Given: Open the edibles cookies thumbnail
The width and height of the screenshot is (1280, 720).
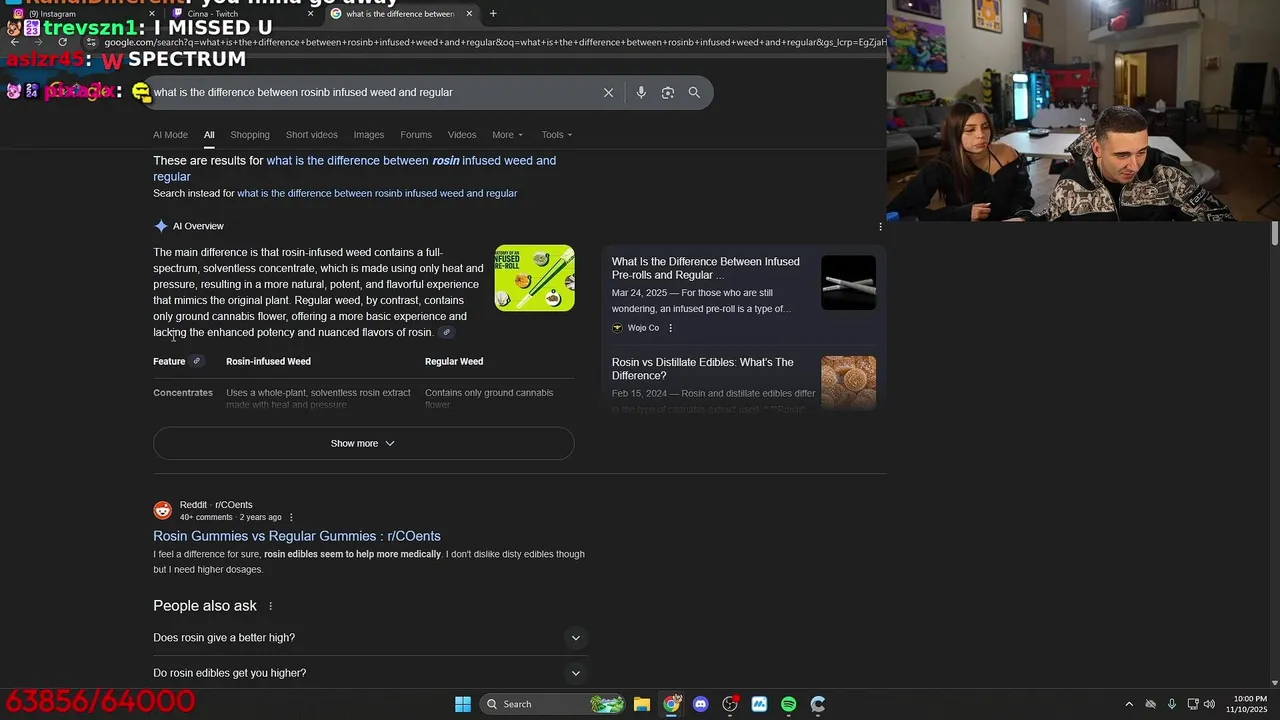Looking at the screenshot, I should (x=848, y=383).
